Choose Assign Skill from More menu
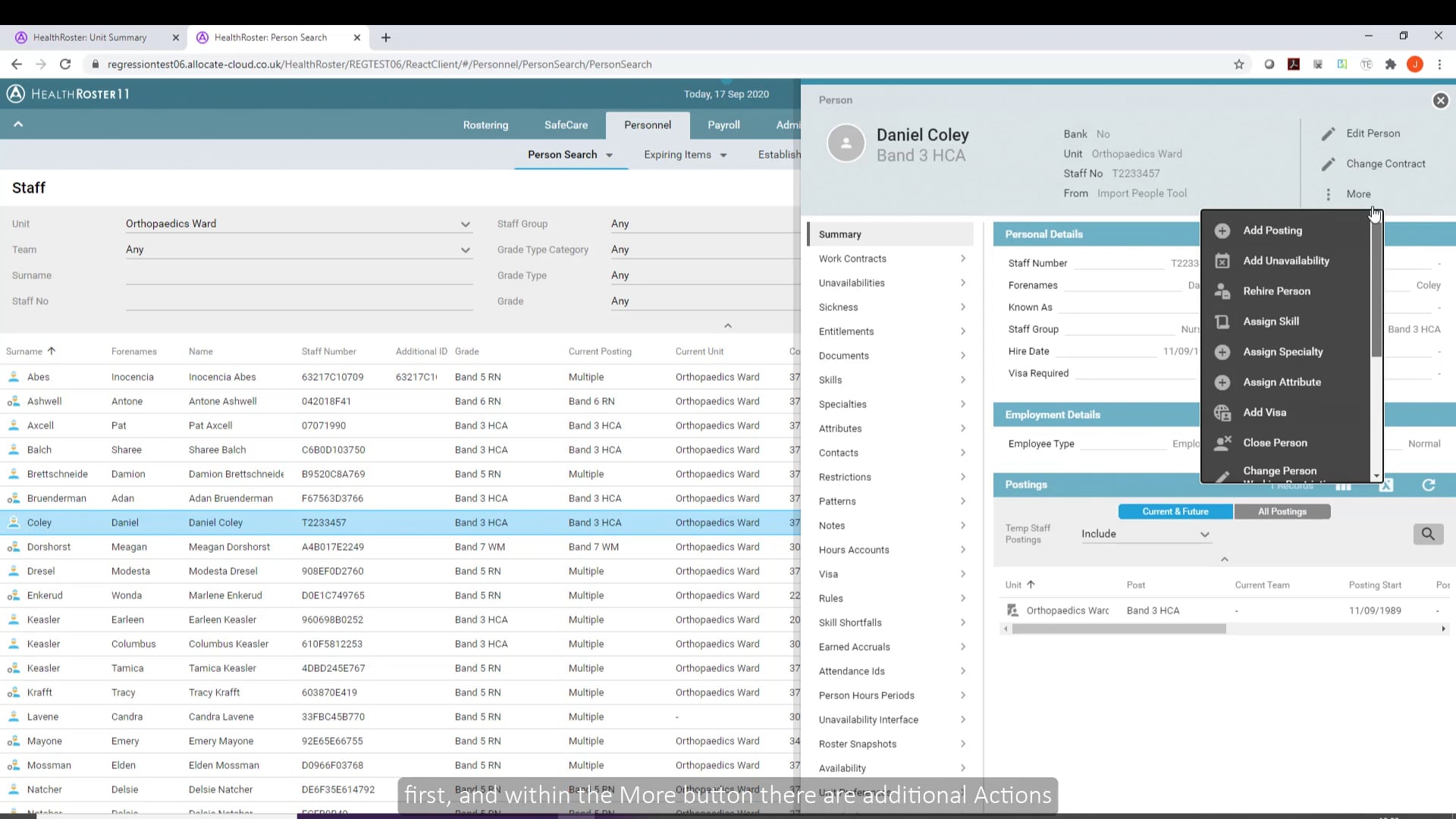Viewport: 1456px width, 819px height. click(1270, 322)
